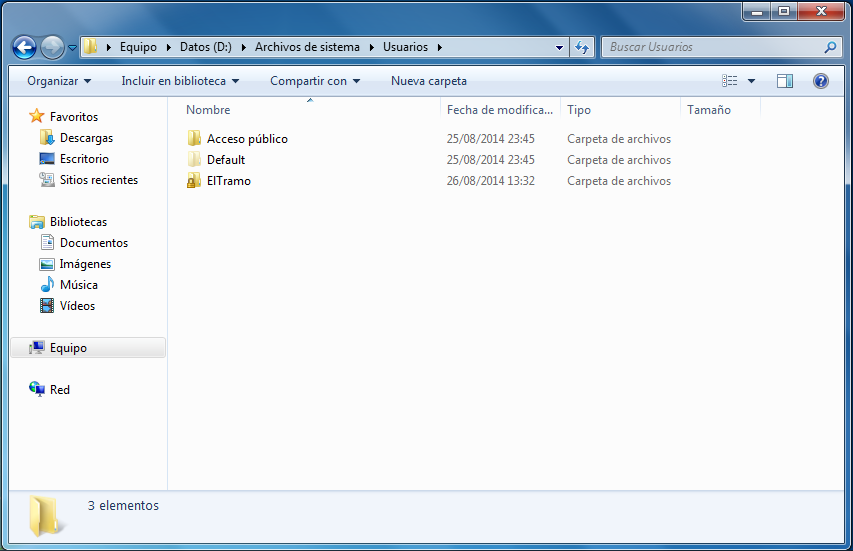
Task: Click the Forward navigation arrow button
Action: point(52,48)
